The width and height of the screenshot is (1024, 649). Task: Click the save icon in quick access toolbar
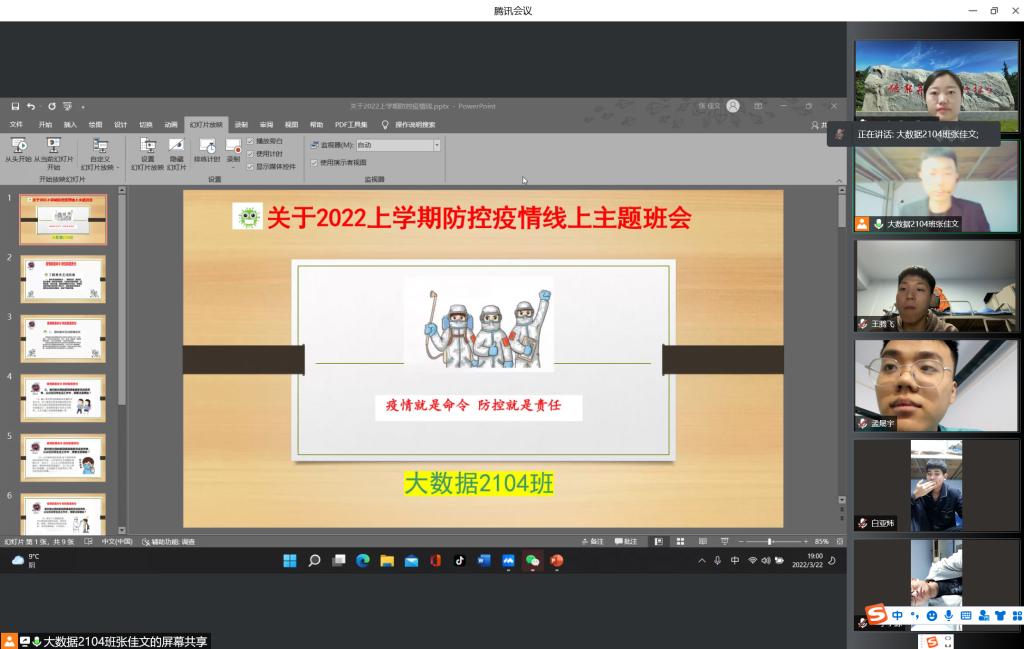(x=15, y=106)
